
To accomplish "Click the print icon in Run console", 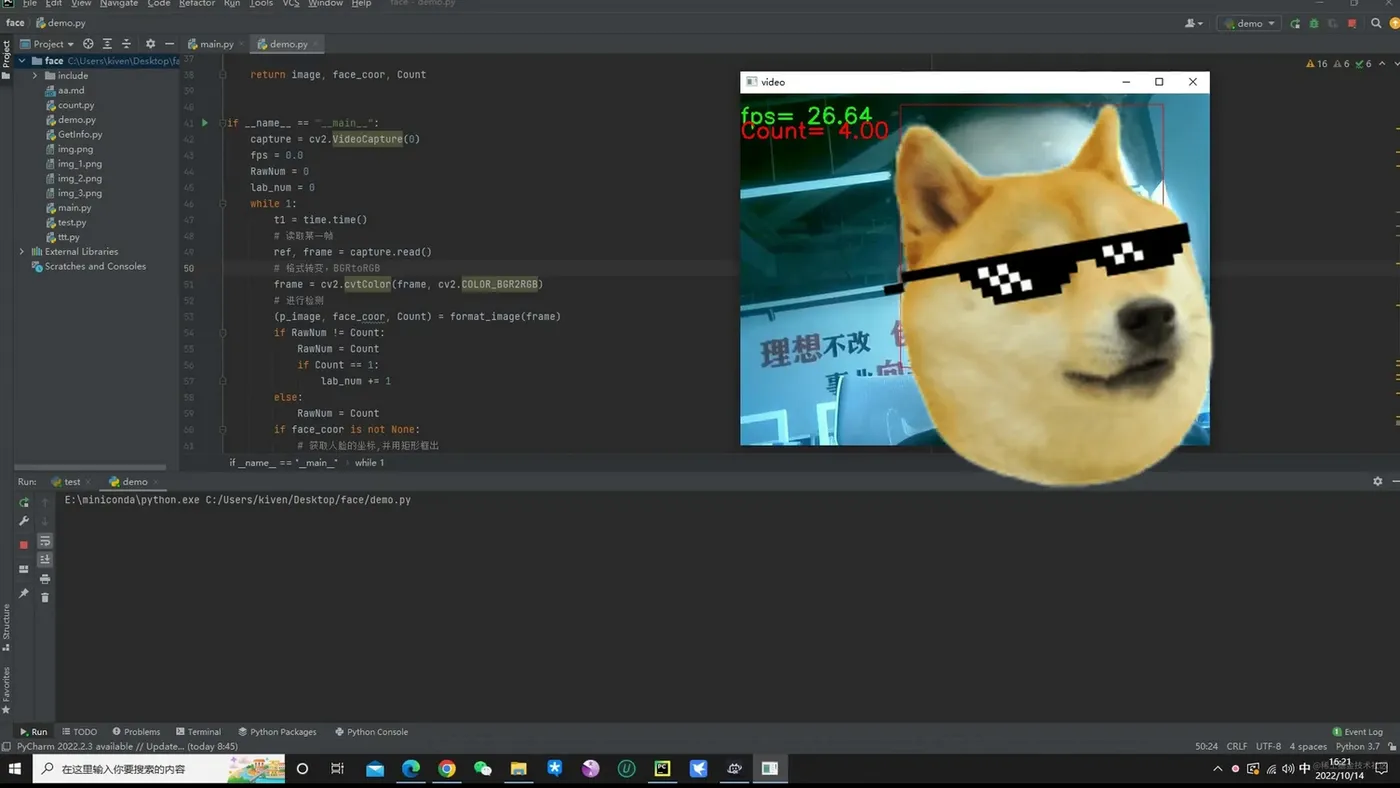I will coord(45,579).
